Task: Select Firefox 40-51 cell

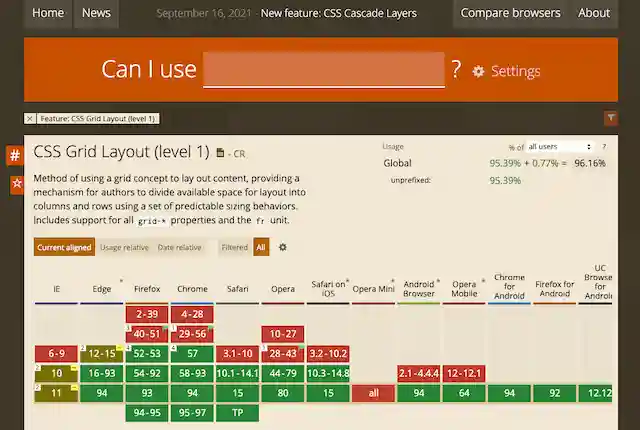Action: click(147, 334)
